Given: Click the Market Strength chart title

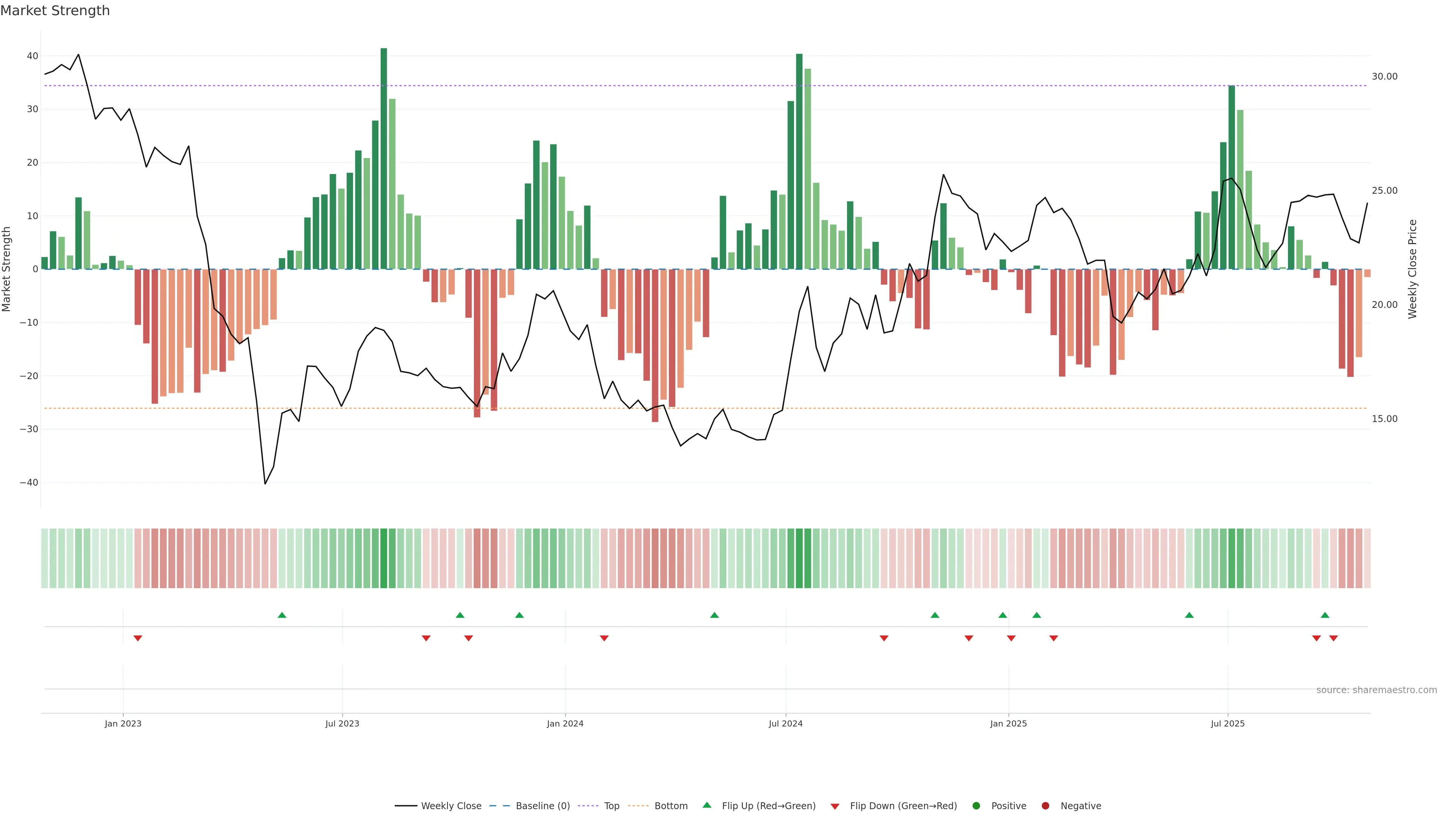Looking at the screenshot, I should [x=55, y=11].
